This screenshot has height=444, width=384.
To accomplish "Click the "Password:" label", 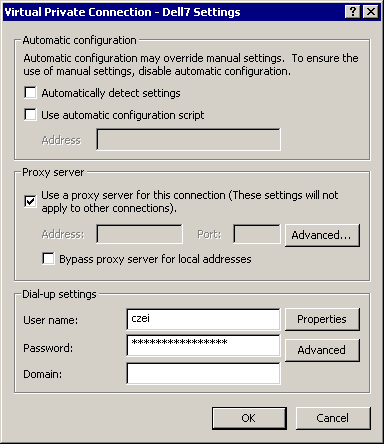I will click(48, 348).
